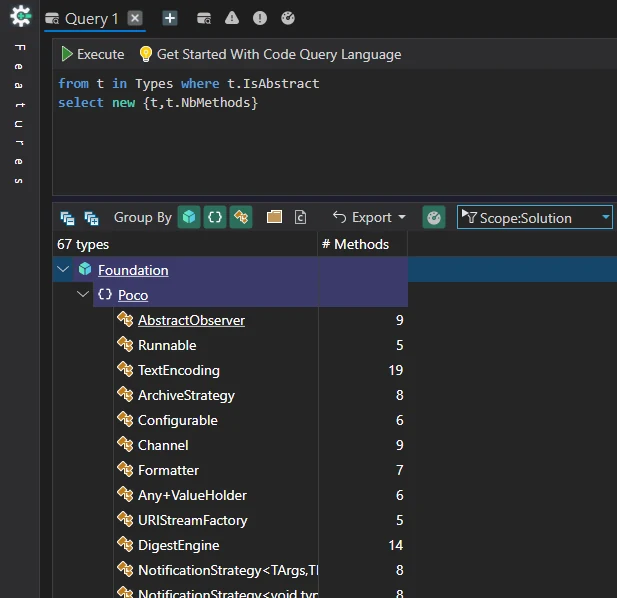The width and height of the screenshot is (617, 598).
Task: Click the AbstractObserver type icon
Action: [x=125, y=319]
